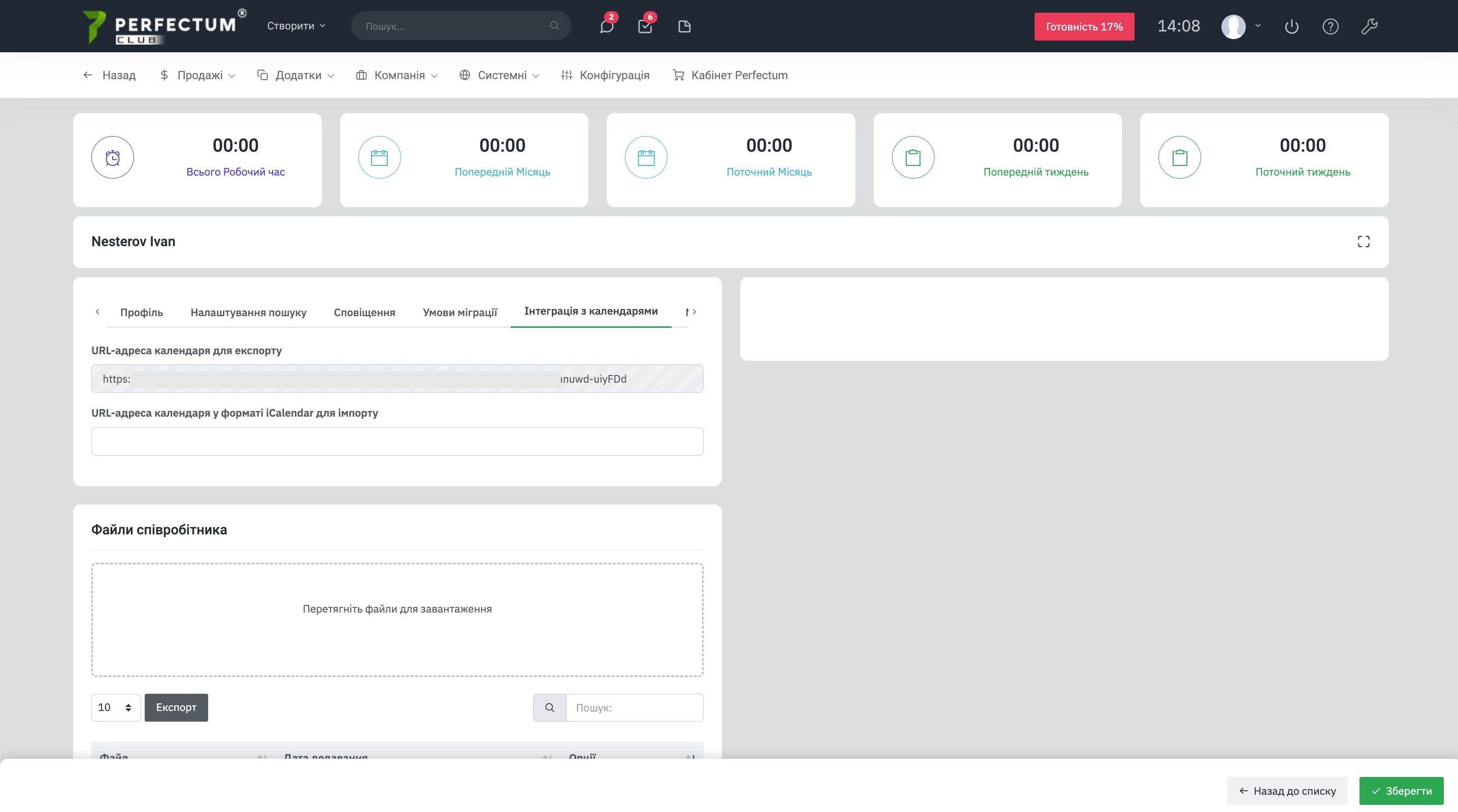Expand the Створити dropdown
The height and width of the screenshot is (812, 1458).
(296, 26)
